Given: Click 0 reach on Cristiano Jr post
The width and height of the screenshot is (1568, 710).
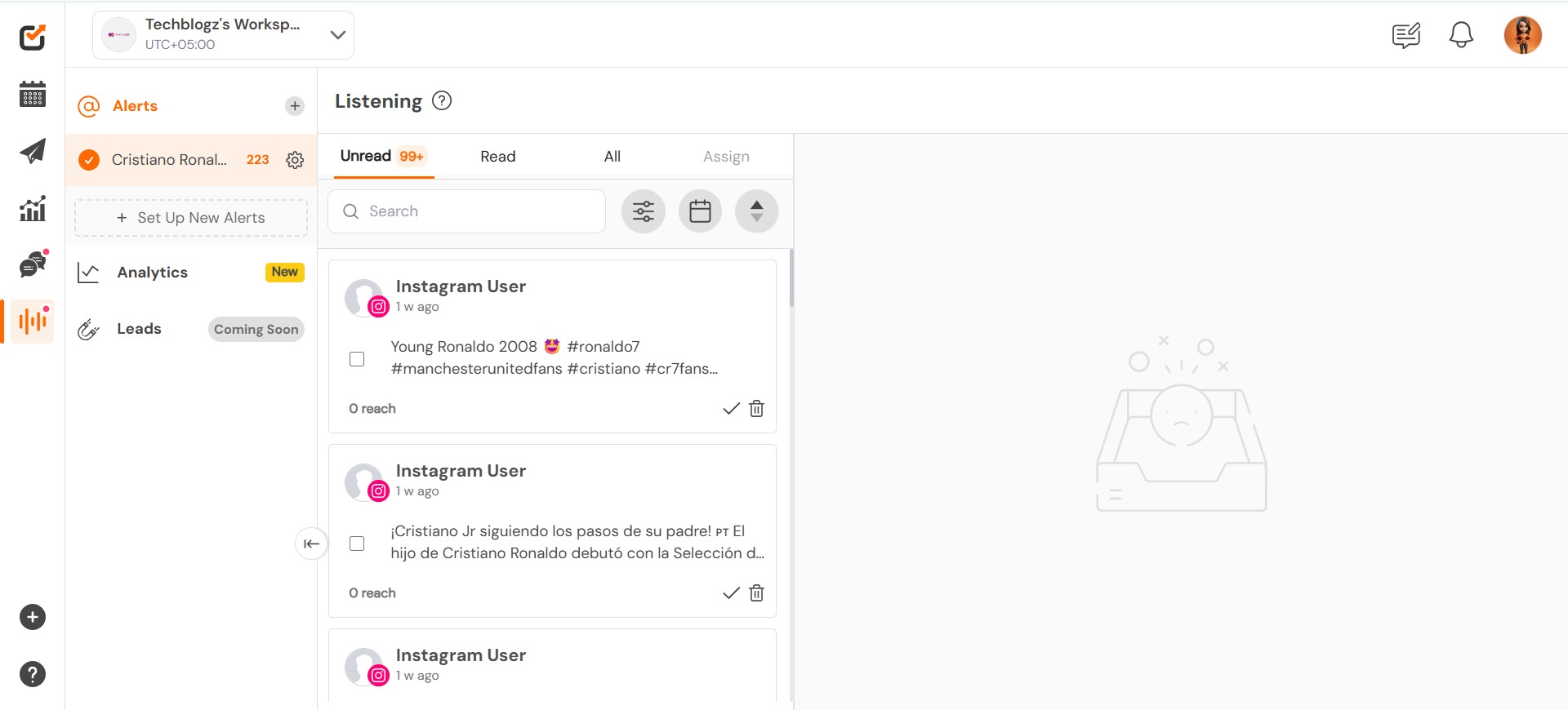Looking at the screenshot, I should pos(372,593).
